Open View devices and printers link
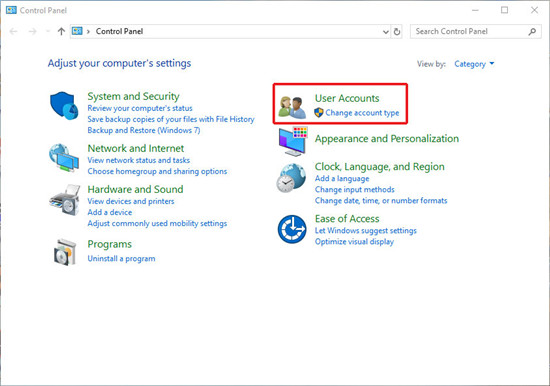 pos(131,201)
